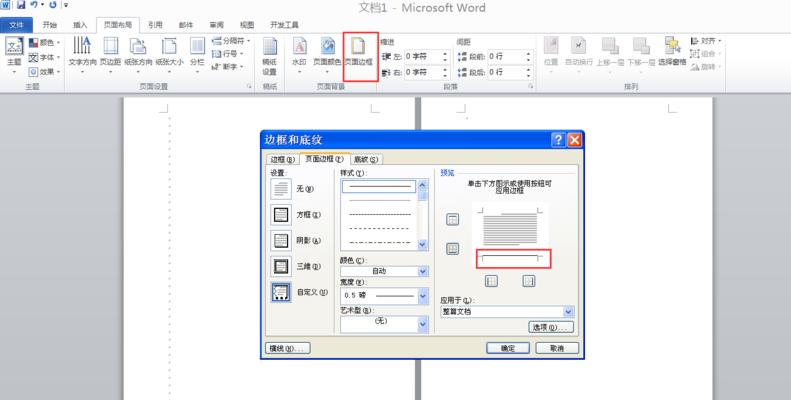The height and width of the screenshot is (400, 791).
Task: Open the 文件 File tab
Action: [17, 25]
